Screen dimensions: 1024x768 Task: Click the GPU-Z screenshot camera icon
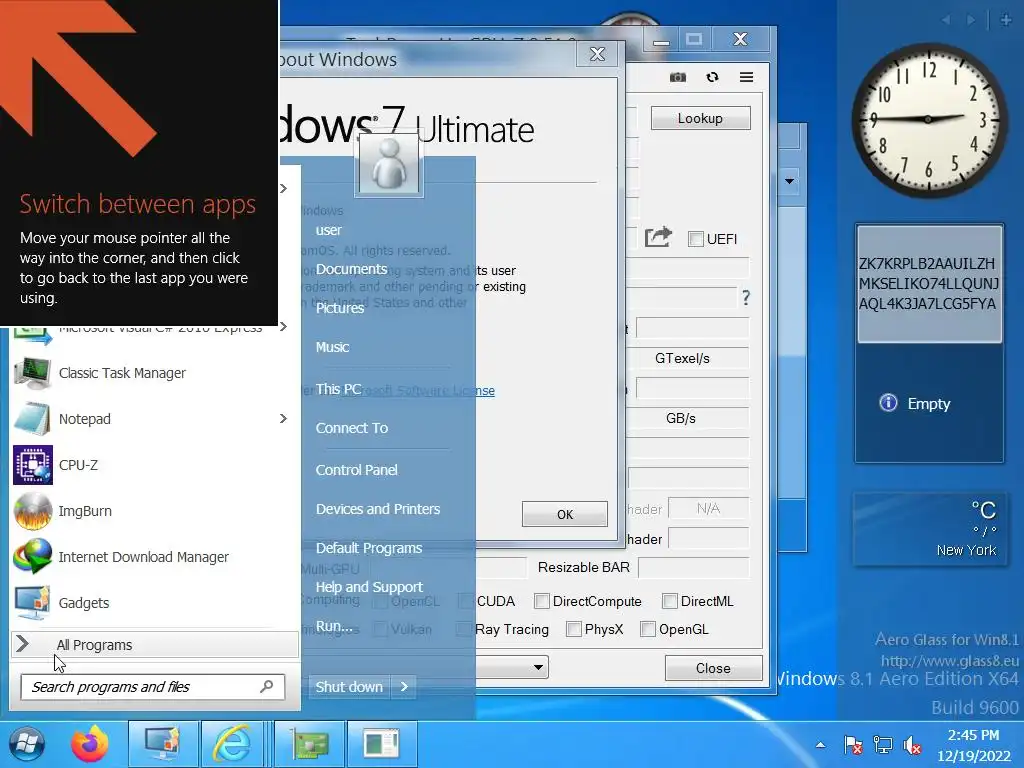pyautogui.click(x=678, y=77)
